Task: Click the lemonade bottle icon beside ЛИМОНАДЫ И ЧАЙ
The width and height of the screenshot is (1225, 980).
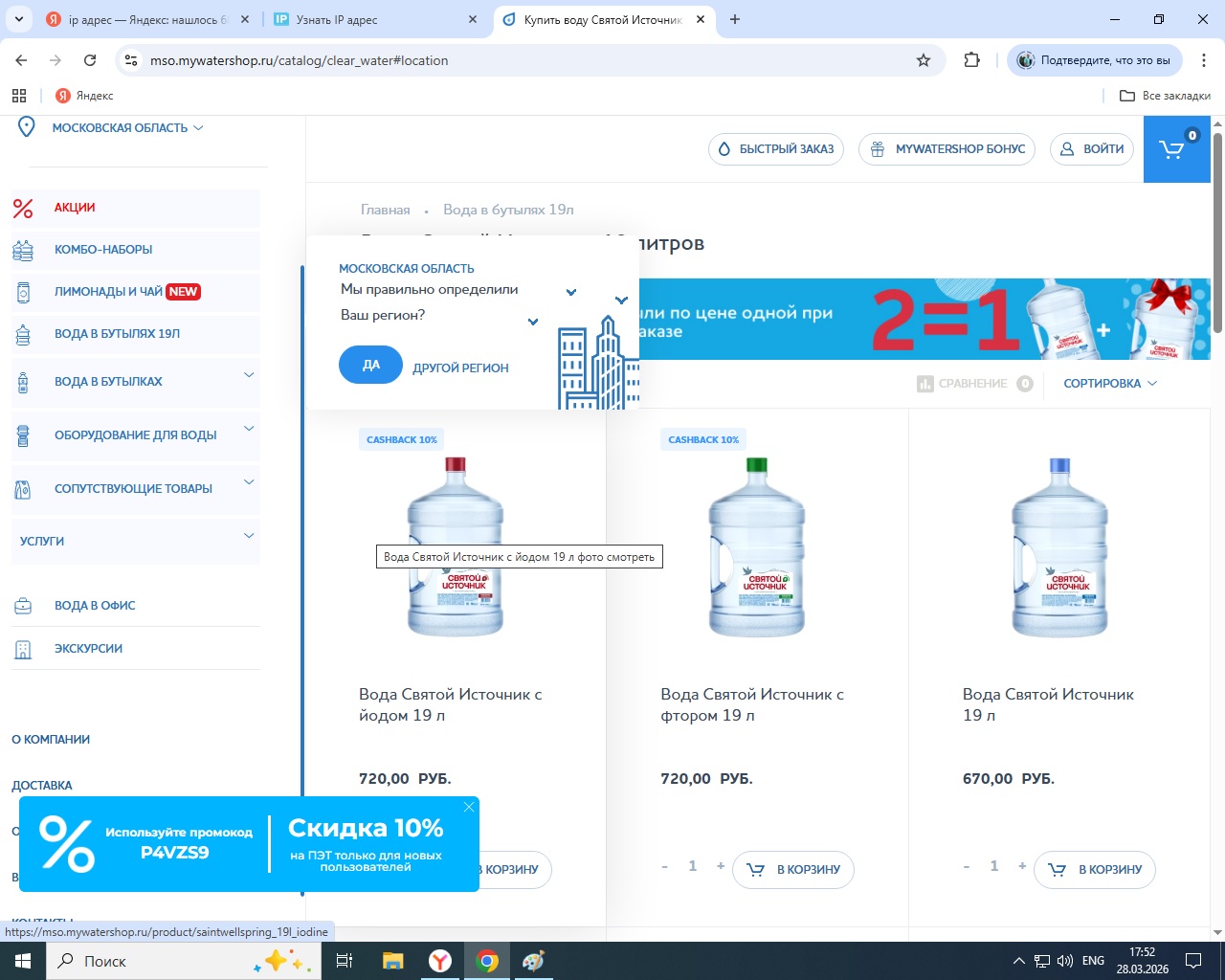Action: [23, 292]
